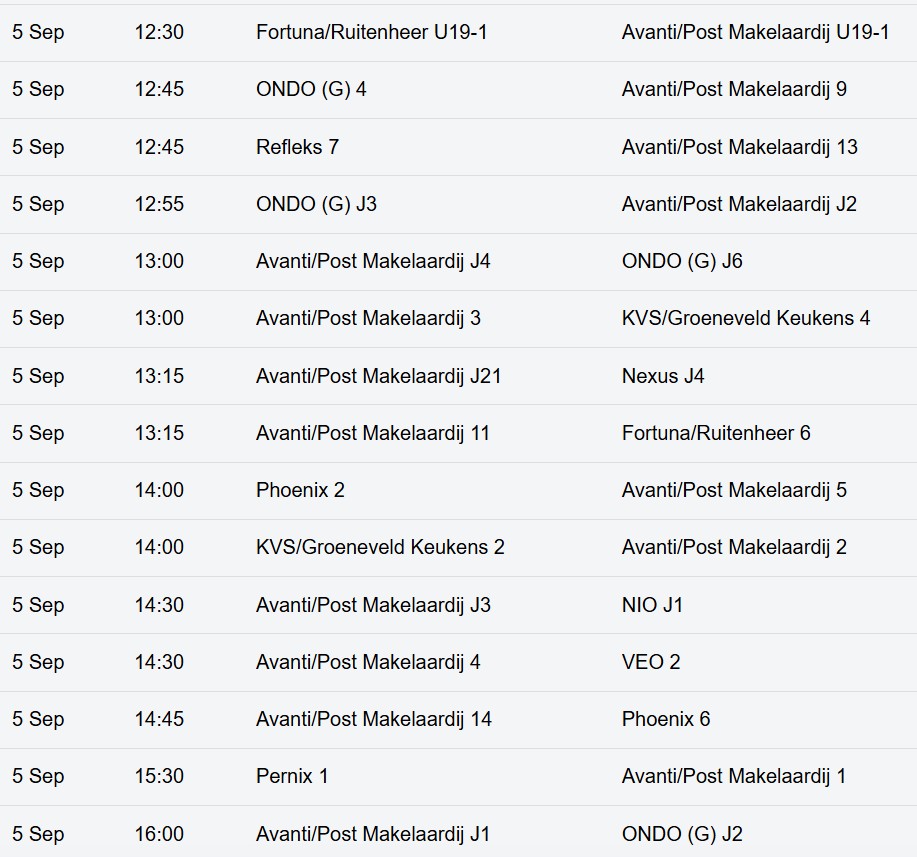Open the Avanti/Post Makelaardij 9 away entry
Screen dimensions: 917x857
tap(734, 90)
